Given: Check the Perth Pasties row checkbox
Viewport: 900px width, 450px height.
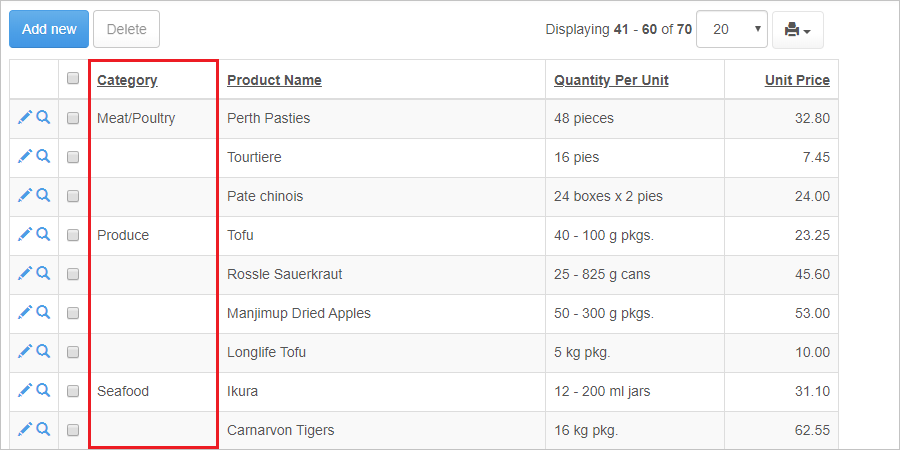Looking at the screenshot, I should (x=73, y=118).
